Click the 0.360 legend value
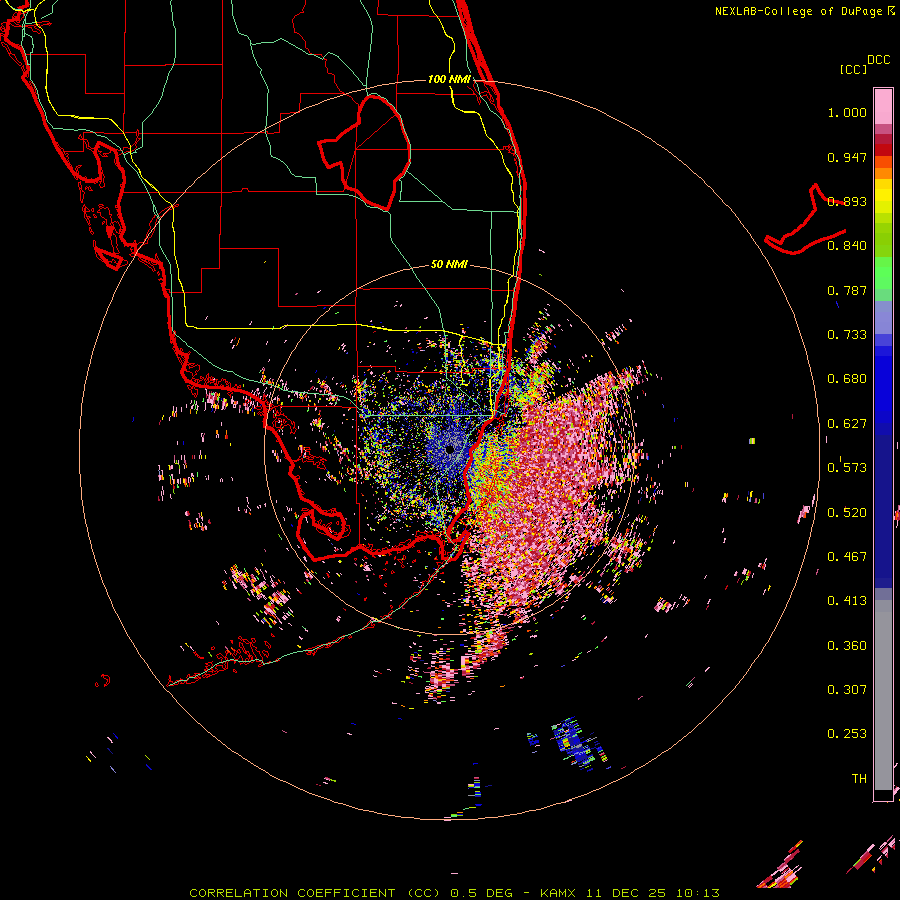Image resolution: width=900 pixels, height=900 pixels. coord(847,646)
